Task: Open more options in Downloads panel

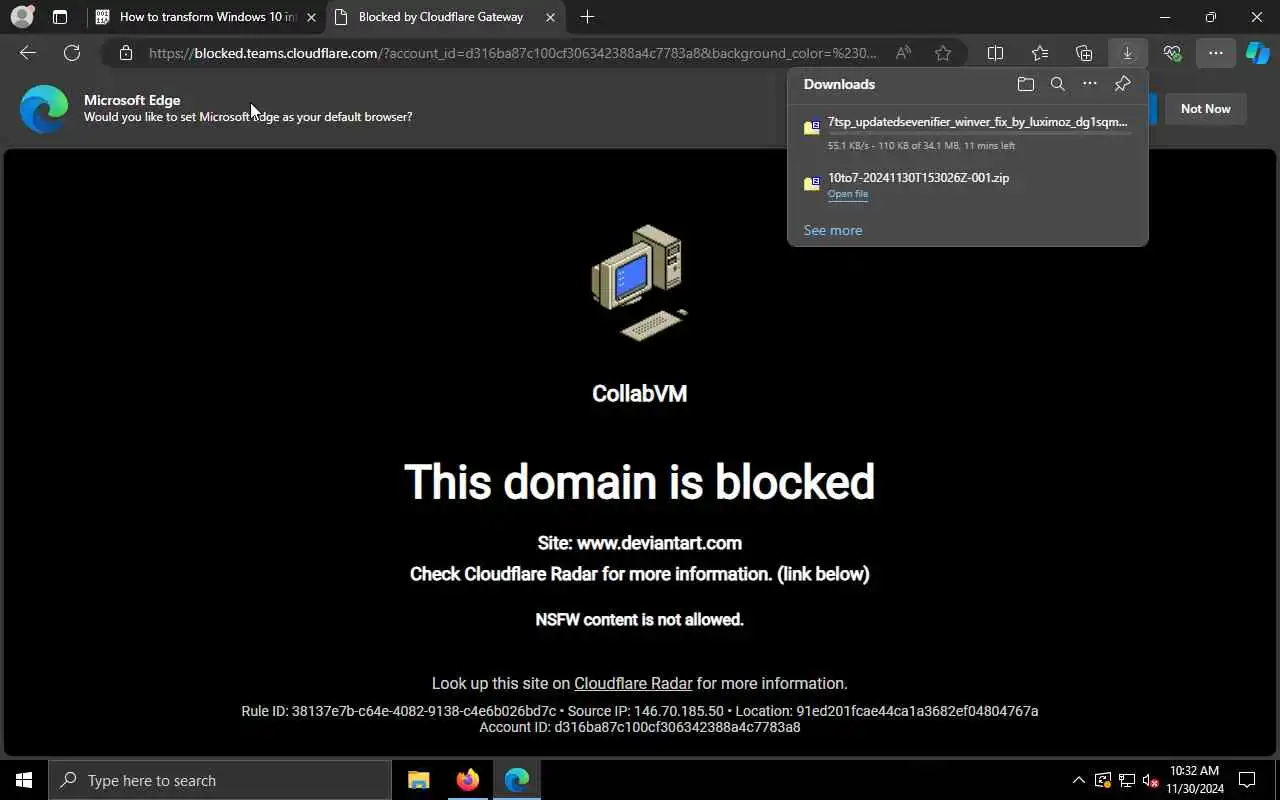Action: 1090,84
